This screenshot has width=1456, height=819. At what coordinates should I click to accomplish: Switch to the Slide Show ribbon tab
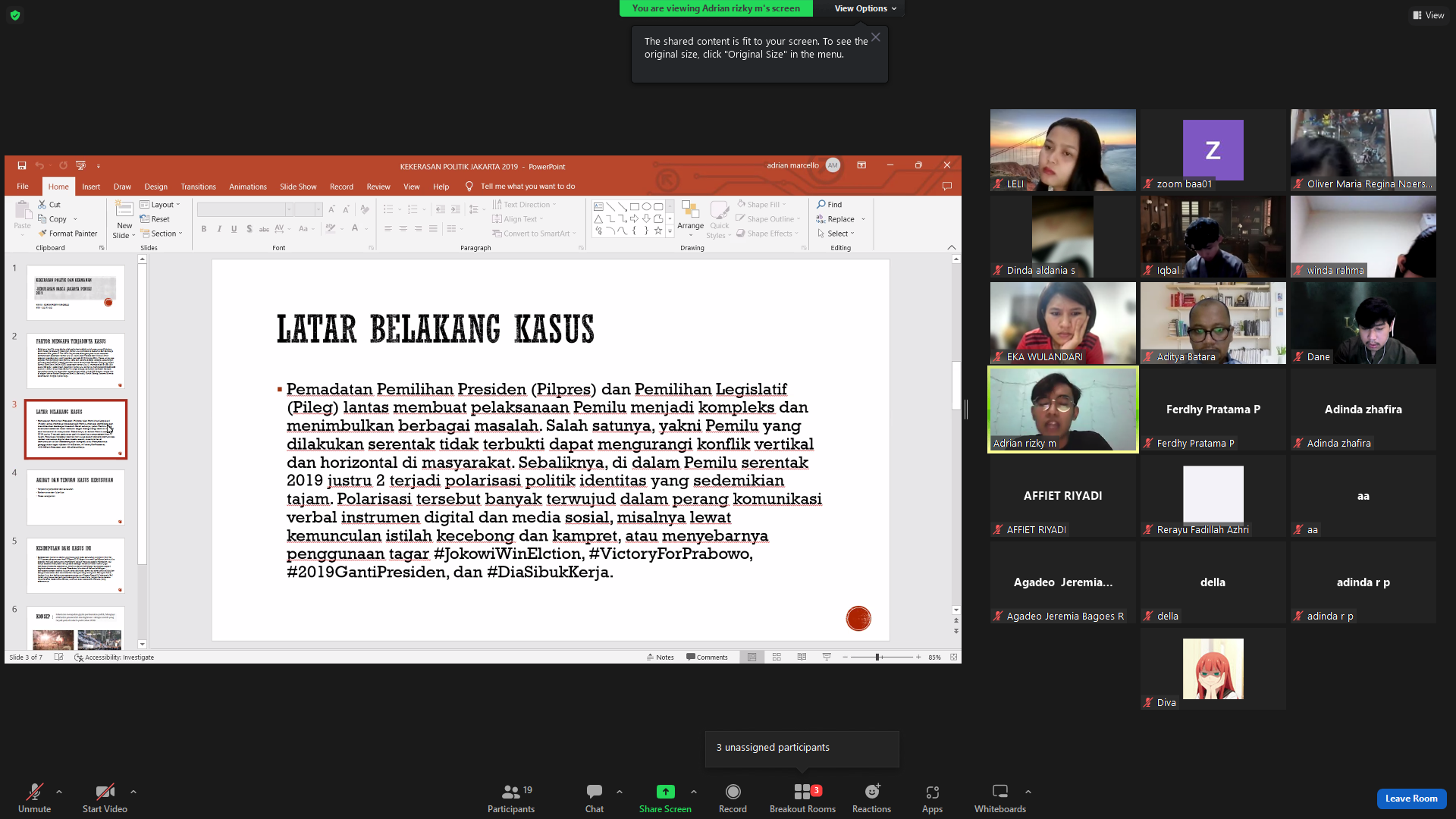(298, 187)
